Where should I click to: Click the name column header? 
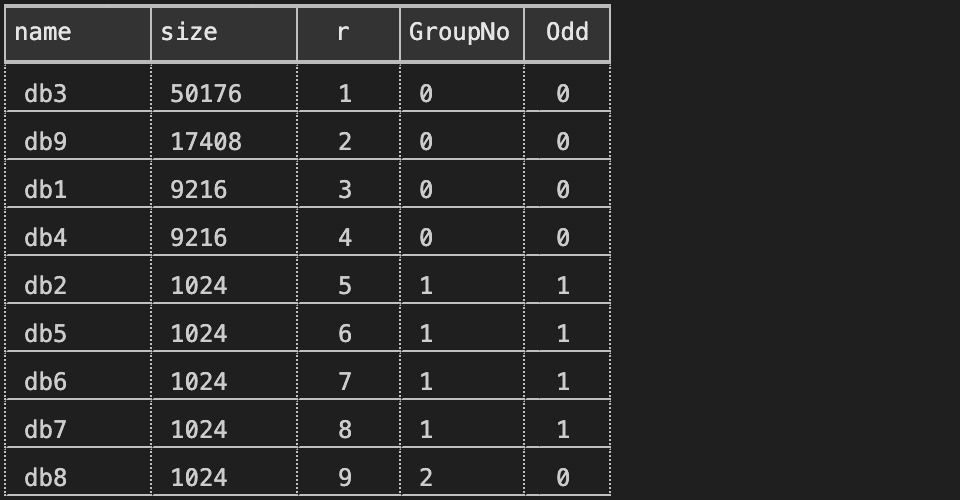pos(43,32)
